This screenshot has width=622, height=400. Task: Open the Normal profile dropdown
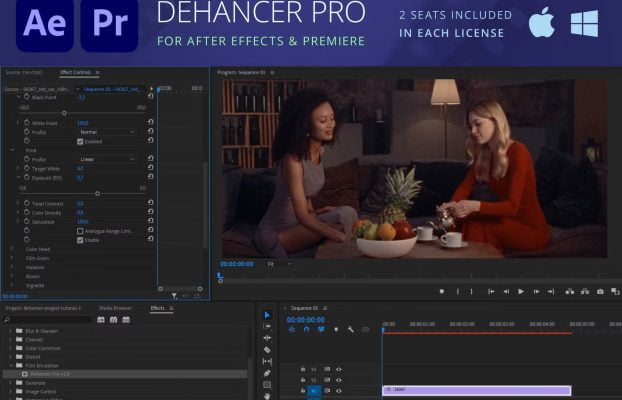tap(106, 132)
